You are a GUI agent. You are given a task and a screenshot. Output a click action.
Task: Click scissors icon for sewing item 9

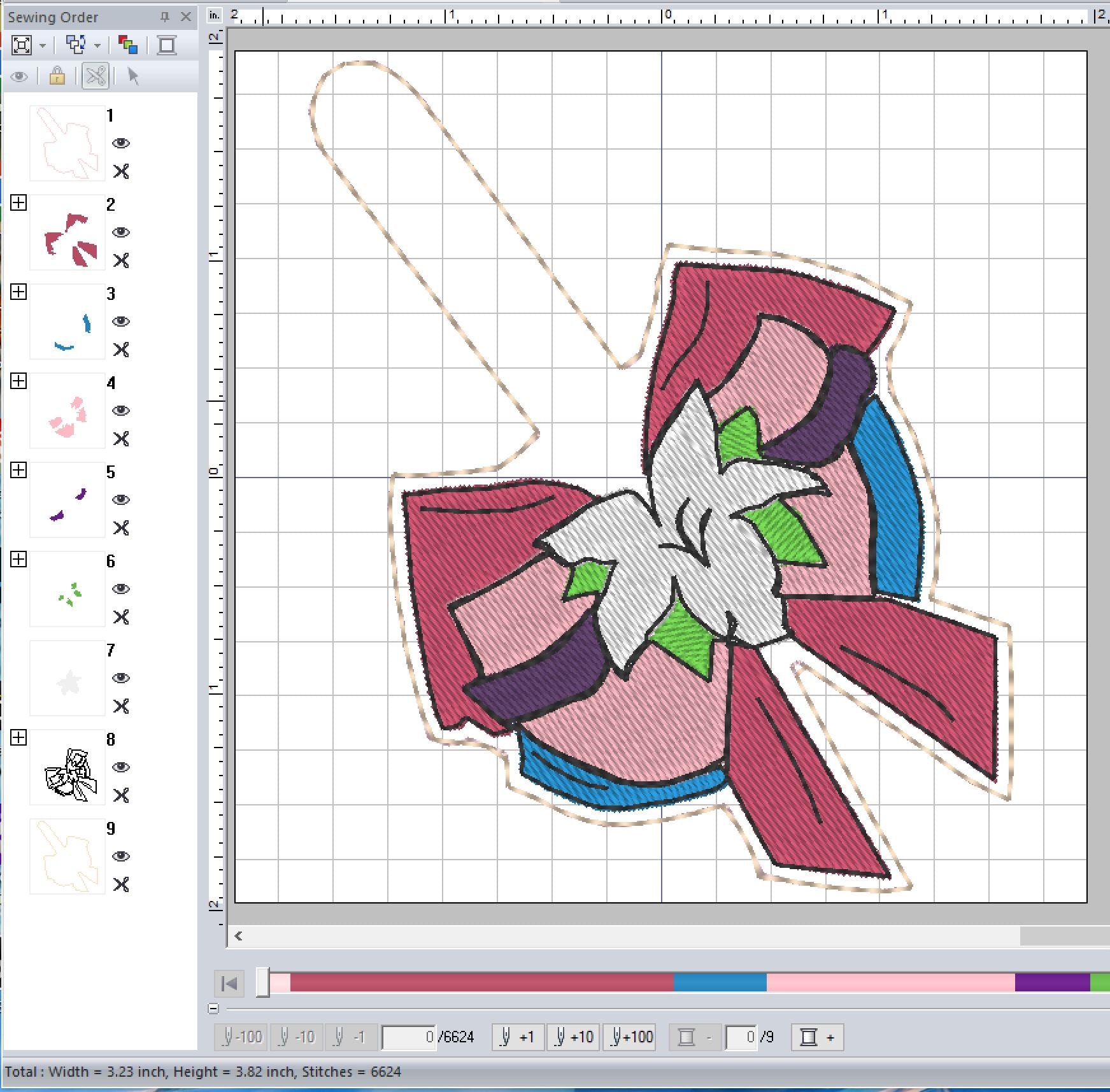[121, 884]
